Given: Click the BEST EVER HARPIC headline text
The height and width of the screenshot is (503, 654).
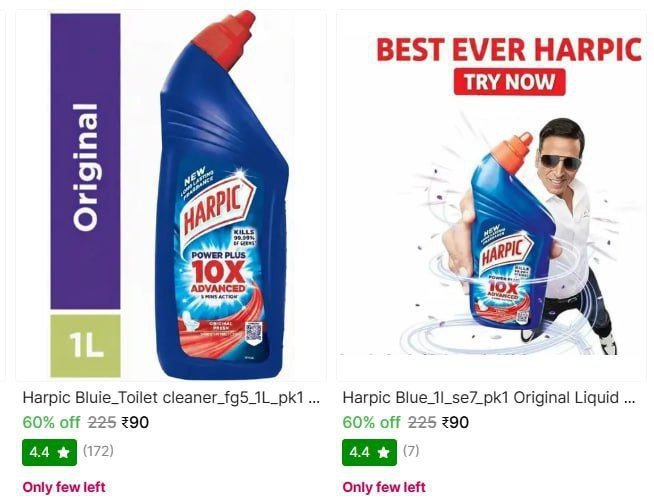Looking at the screenshot, I should [x=509, y=50].
